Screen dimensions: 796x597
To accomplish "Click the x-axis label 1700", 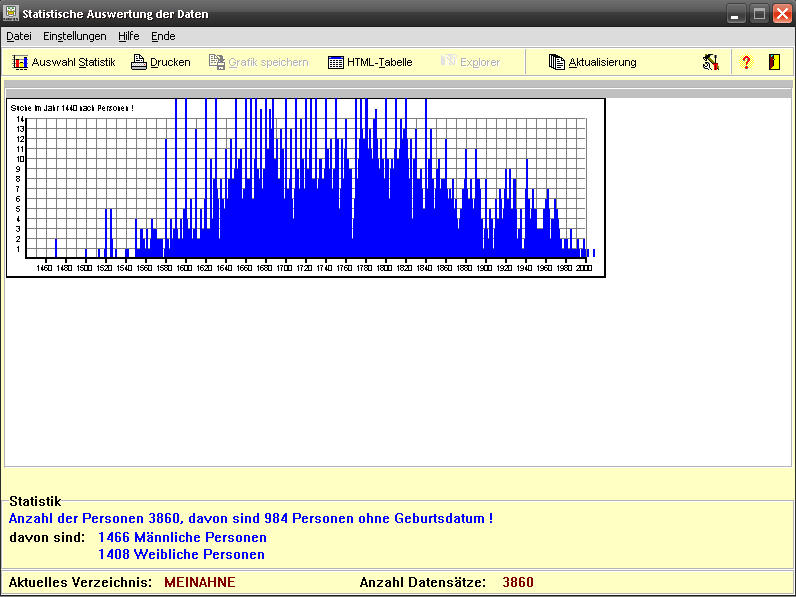I will click(284, 268).
